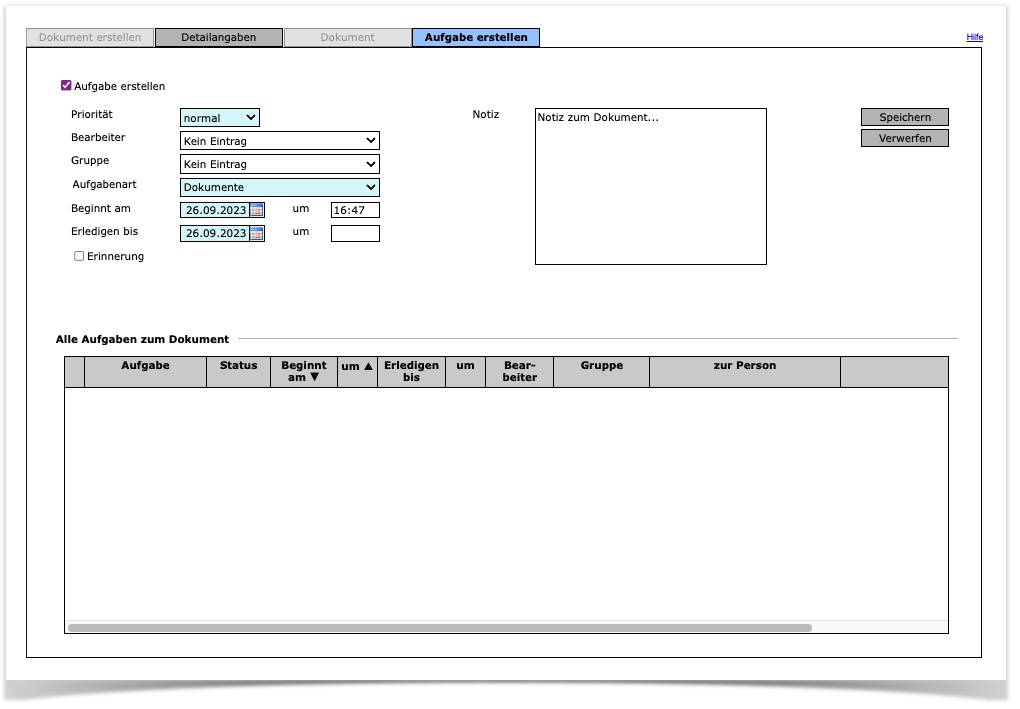This screenshot has height=709, width=1020.
Task: Switch to the Detailangaben tab
Action: [x=219, y=38]
